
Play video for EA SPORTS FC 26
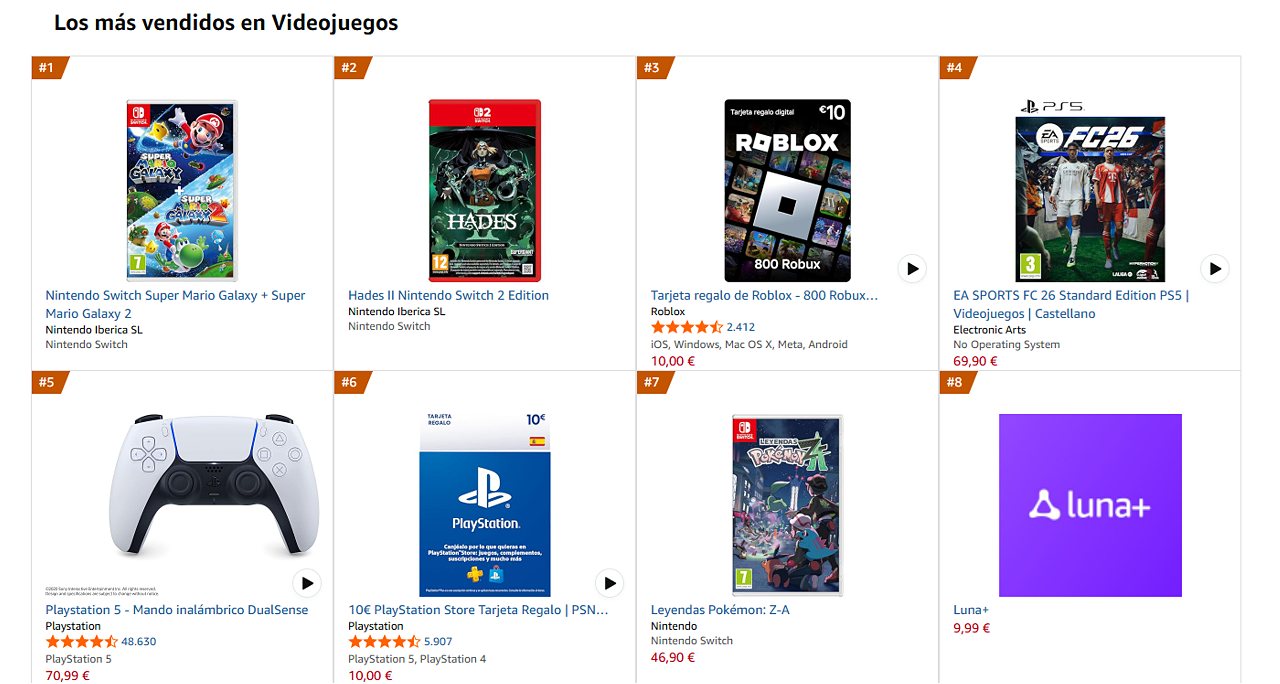pyautogui.click(x=1214, y=269)
